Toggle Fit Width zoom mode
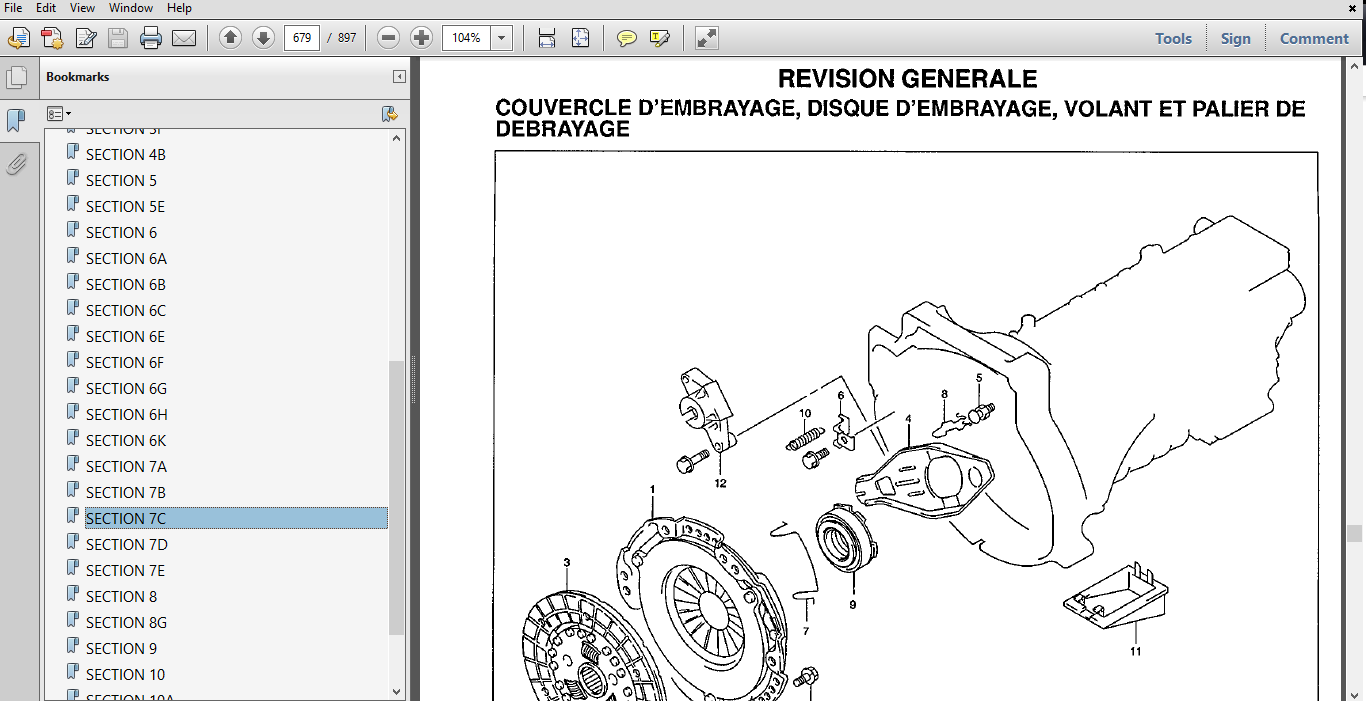Image resolution: width=1366 pixels, height=701 pixels. [546, 38]
